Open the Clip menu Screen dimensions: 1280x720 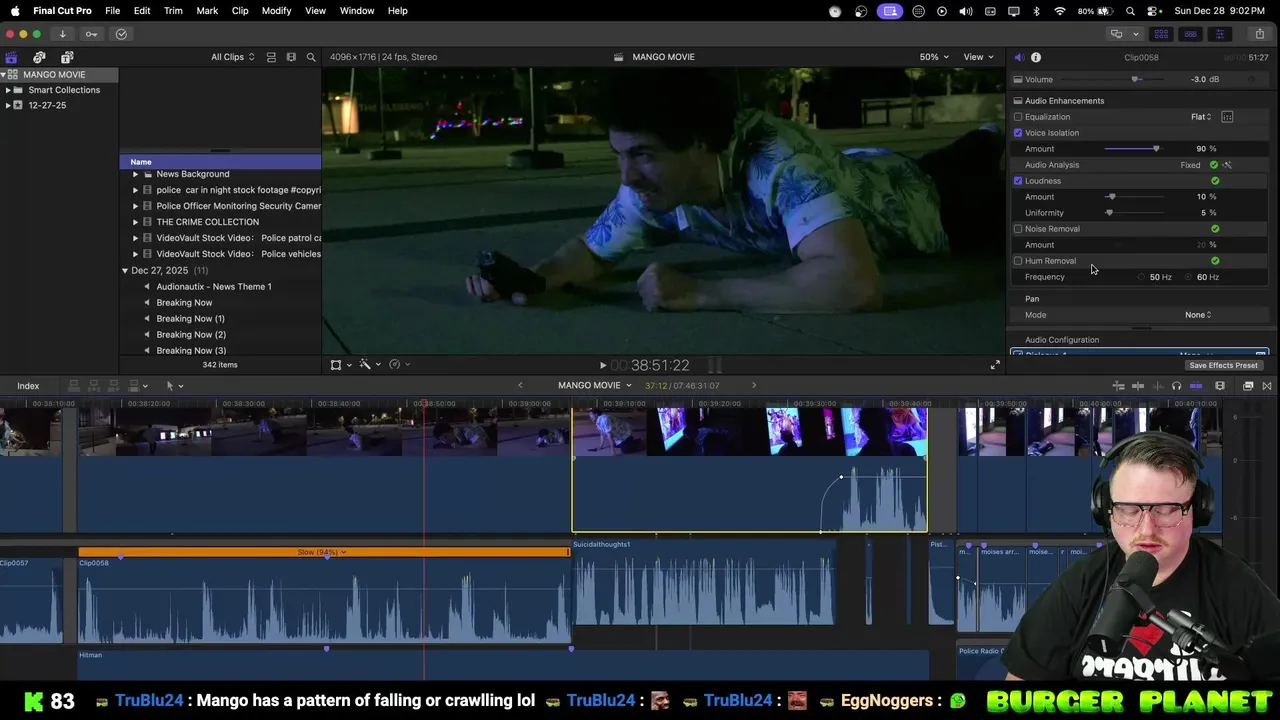pos(240,11)
